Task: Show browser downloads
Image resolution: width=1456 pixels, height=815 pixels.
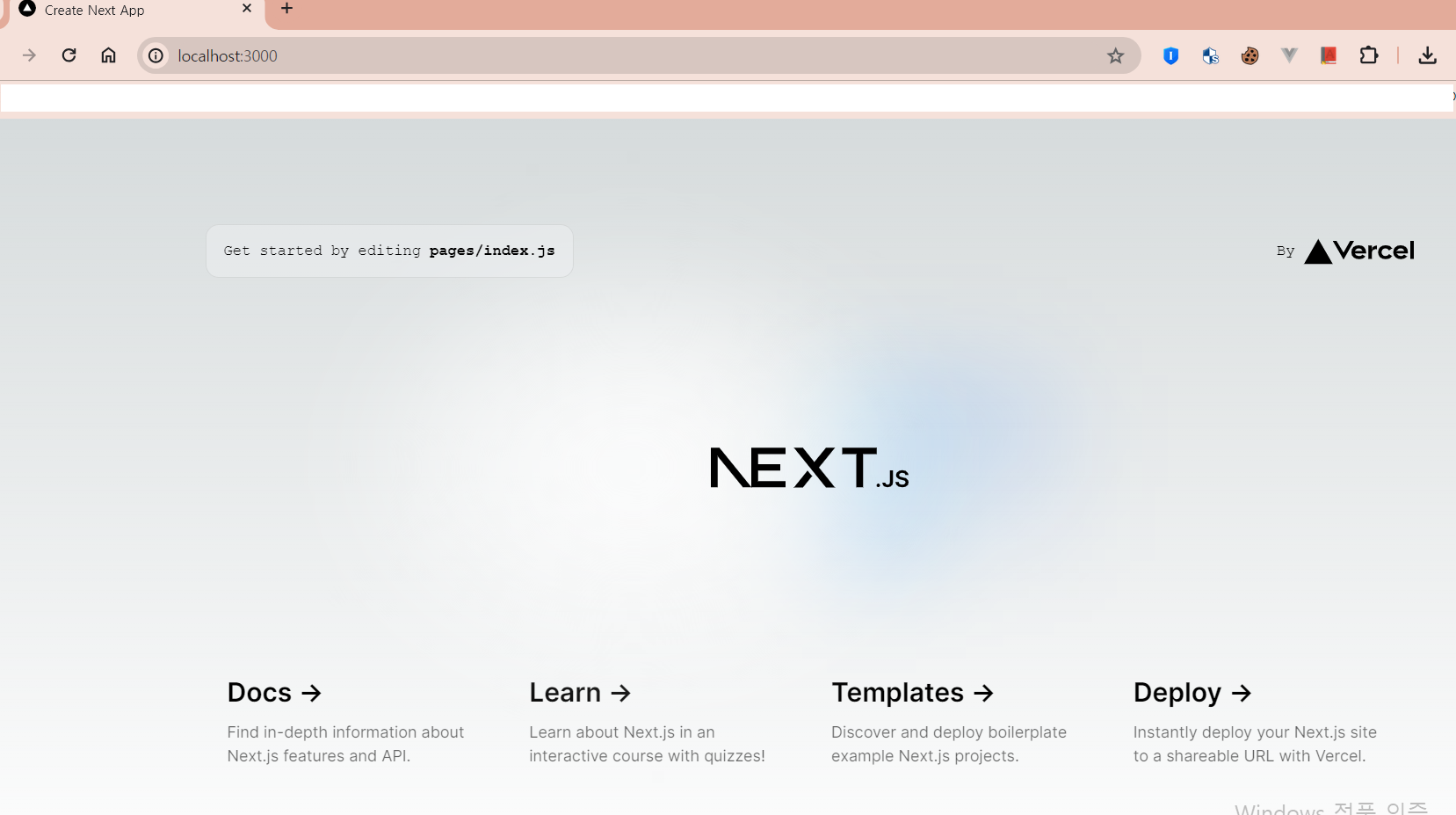Action: coord(1427,55)
